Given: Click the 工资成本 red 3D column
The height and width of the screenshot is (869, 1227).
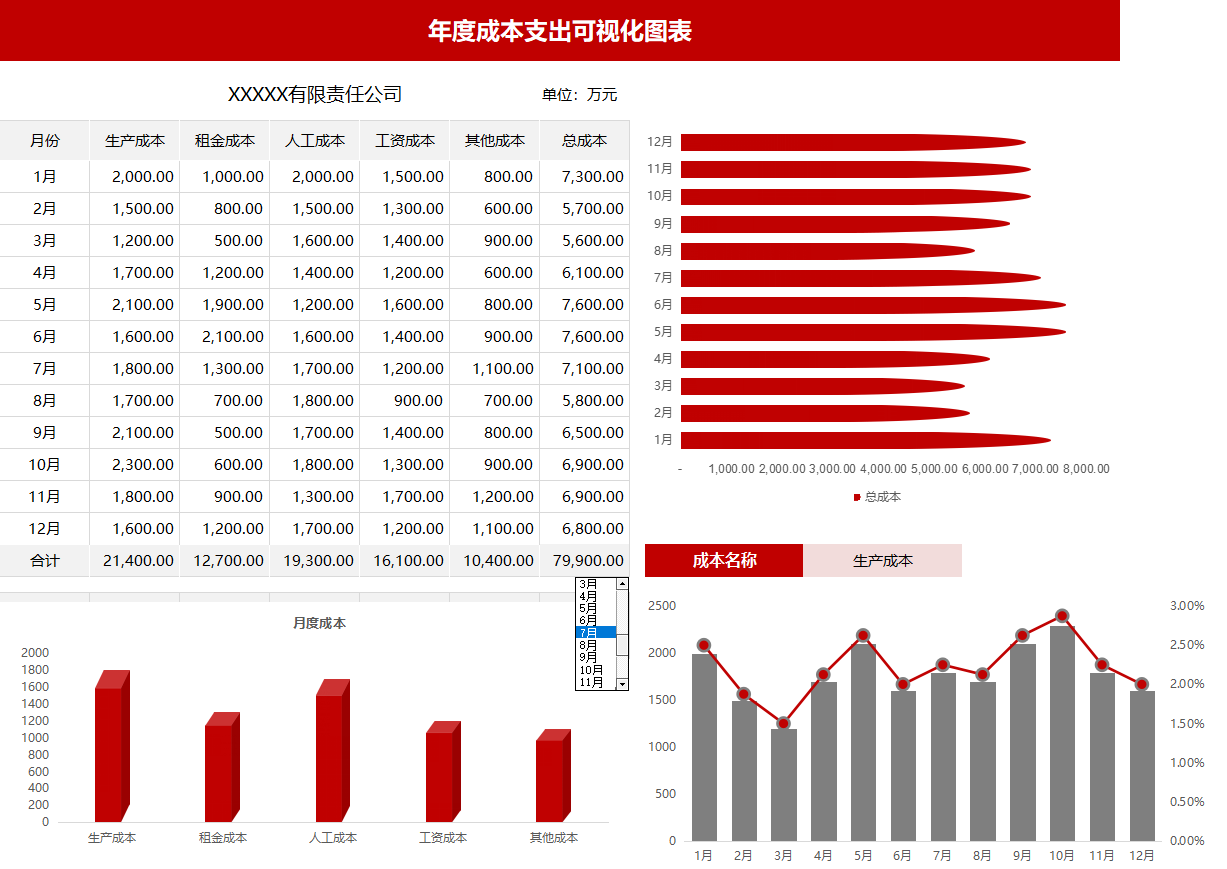Looking at the screenshot, I should coord(443,771).
